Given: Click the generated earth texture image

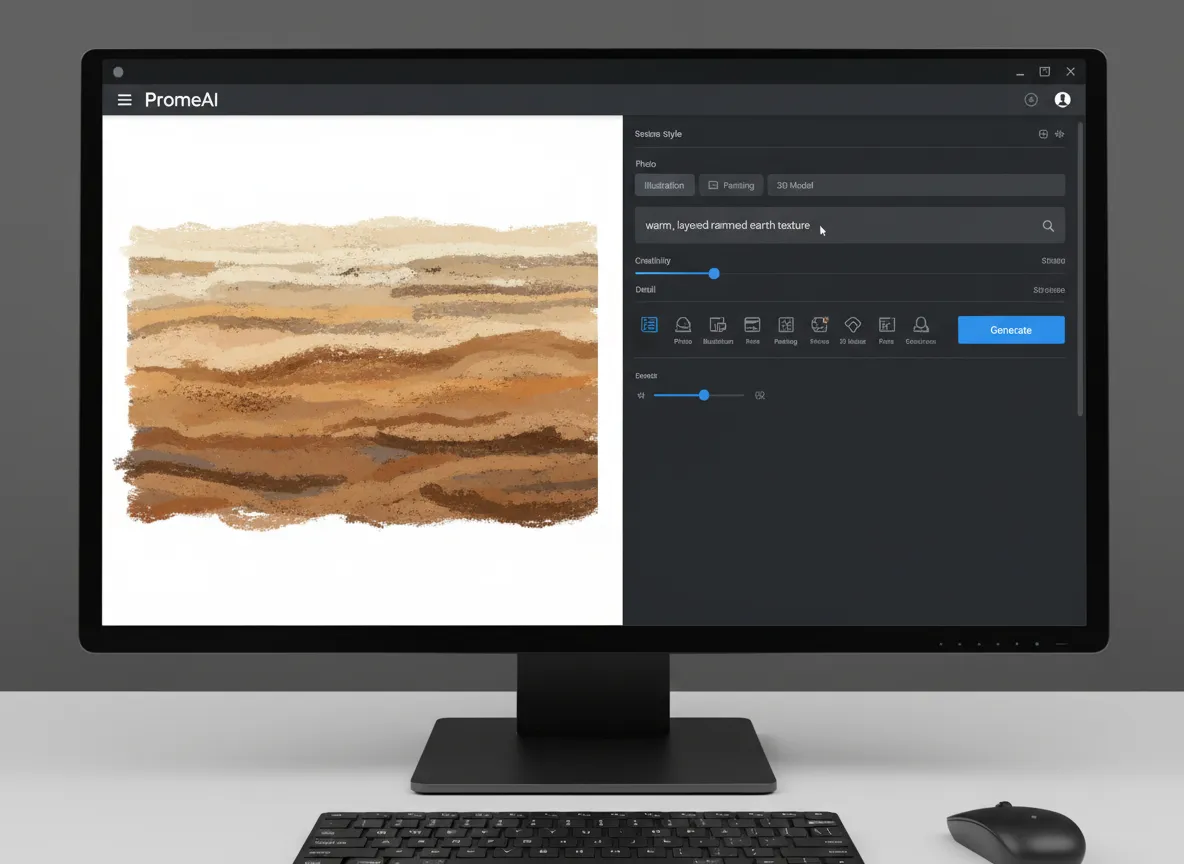Looking at the screenshot, I should [362, 372].
